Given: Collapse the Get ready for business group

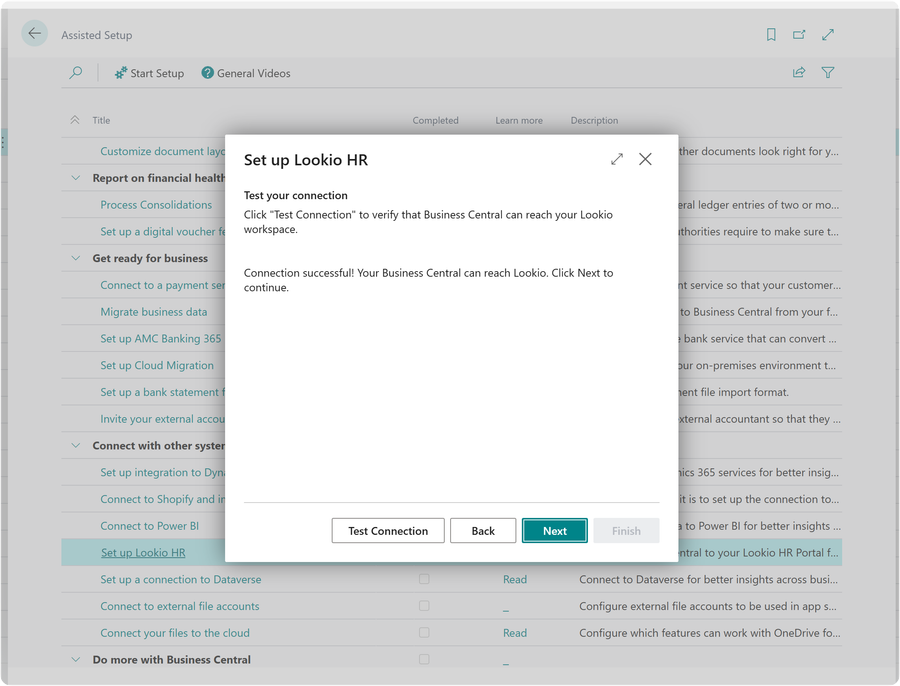Looking at the screenshot, I should point(76,258).
